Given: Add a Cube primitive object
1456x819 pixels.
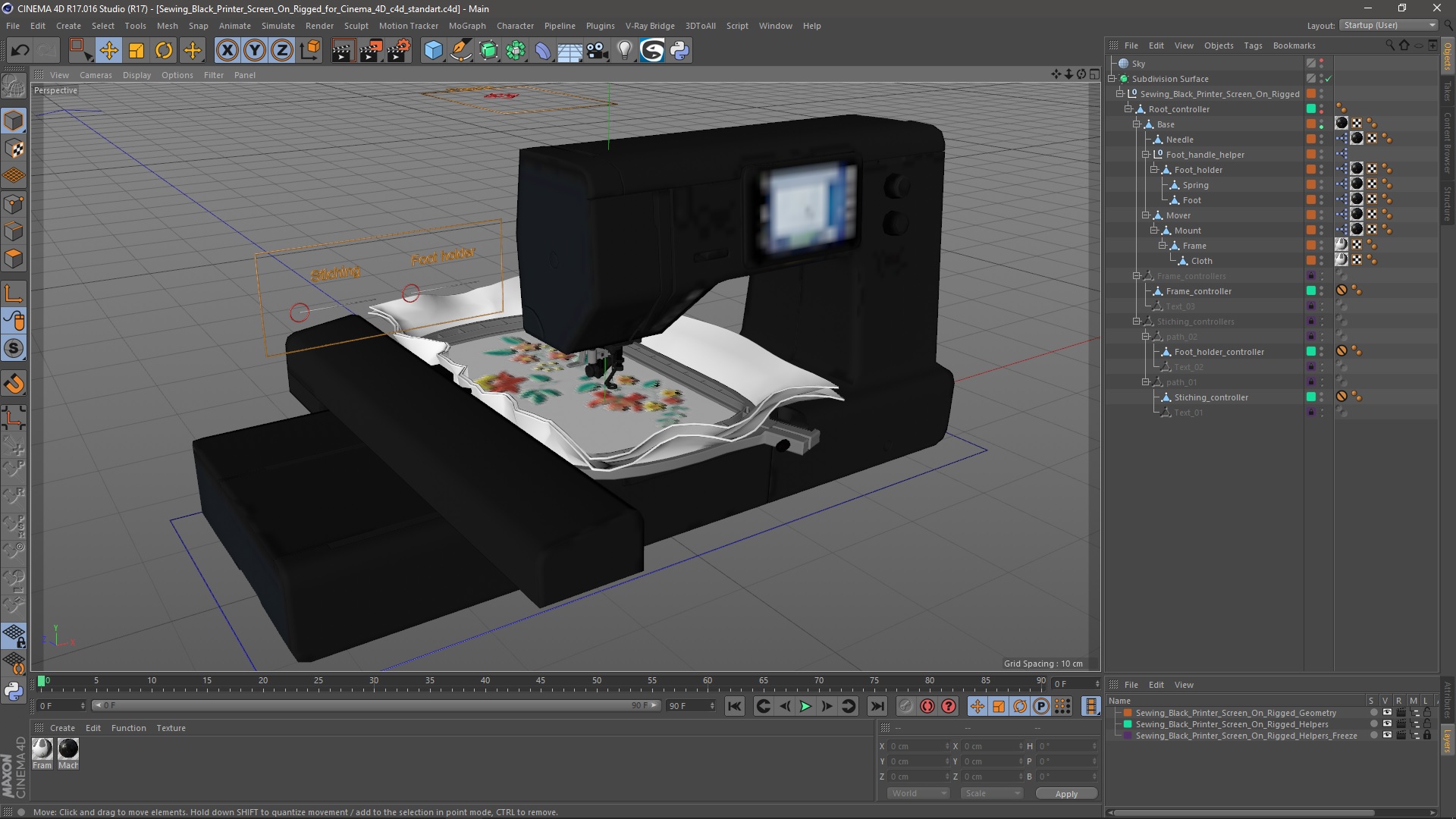Looking at the screenshot, I should point(433,51).
